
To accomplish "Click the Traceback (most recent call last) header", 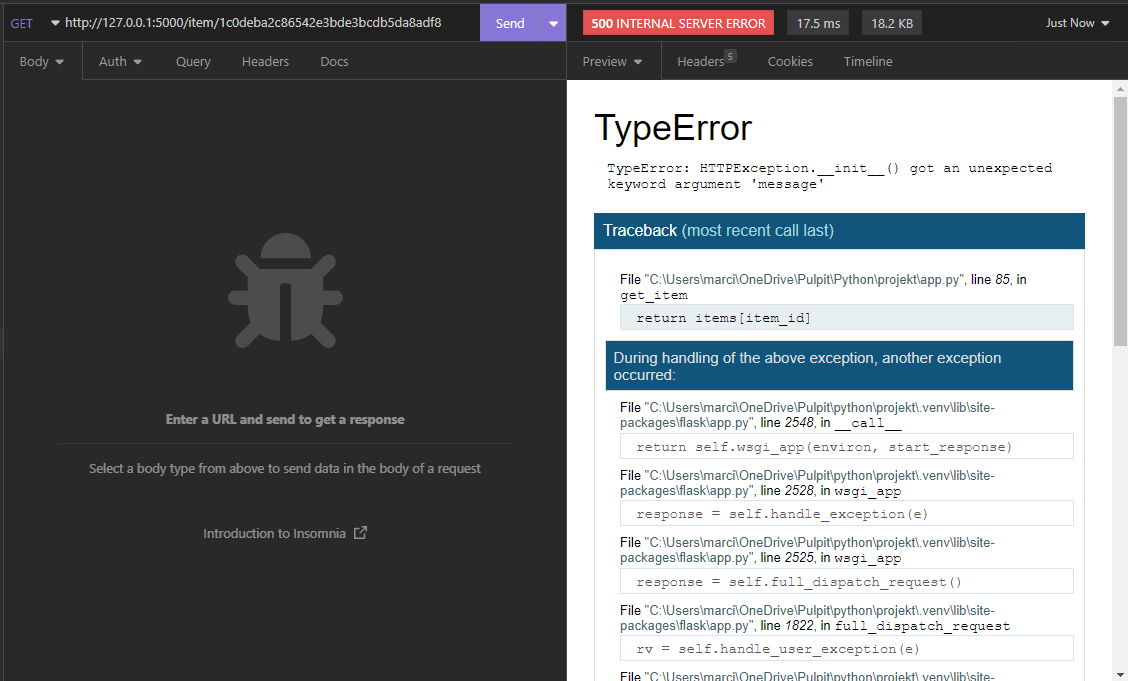I will click(x=839, y=231).
